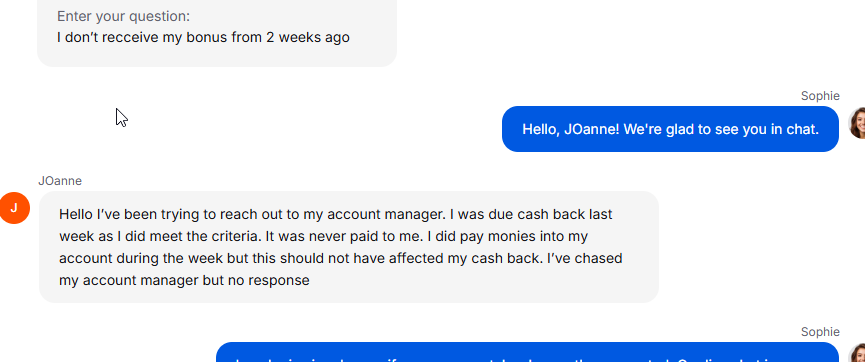Viewport: 865px width, 362px height.
Task: Click Sophie's avatar next to the bottom message
Action: pyautogui.click(x=857, y=353)
